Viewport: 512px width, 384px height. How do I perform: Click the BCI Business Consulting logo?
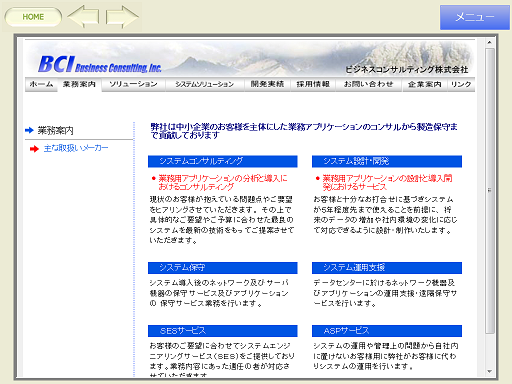coord(100,64)
